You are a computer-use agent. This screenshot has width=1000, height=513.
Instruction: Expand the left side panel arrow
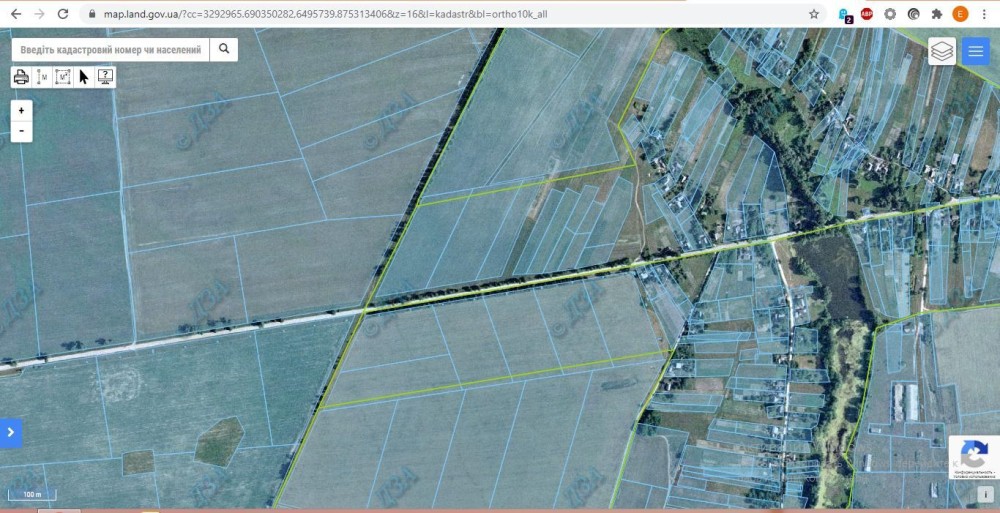click(11, 433)
